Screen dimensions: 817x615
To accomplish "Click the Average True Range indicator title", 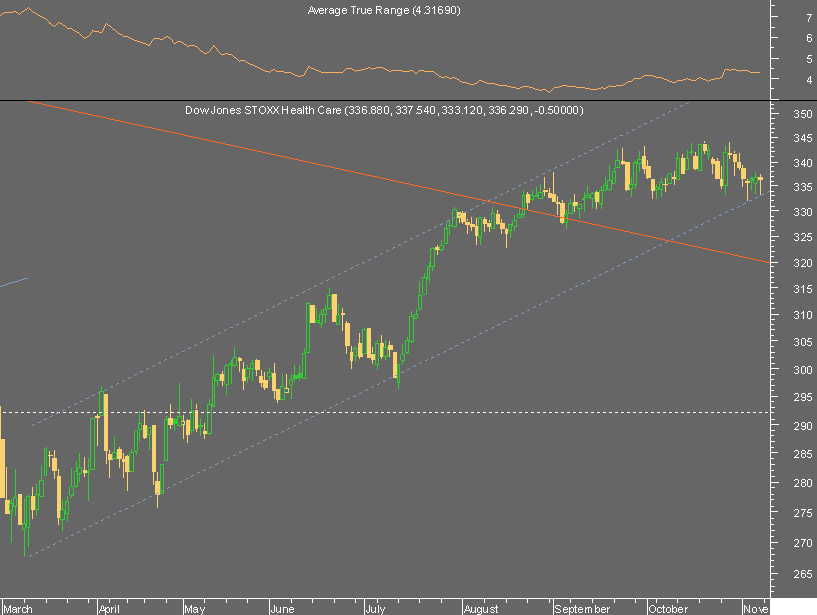I will click(x=384, y=10).
